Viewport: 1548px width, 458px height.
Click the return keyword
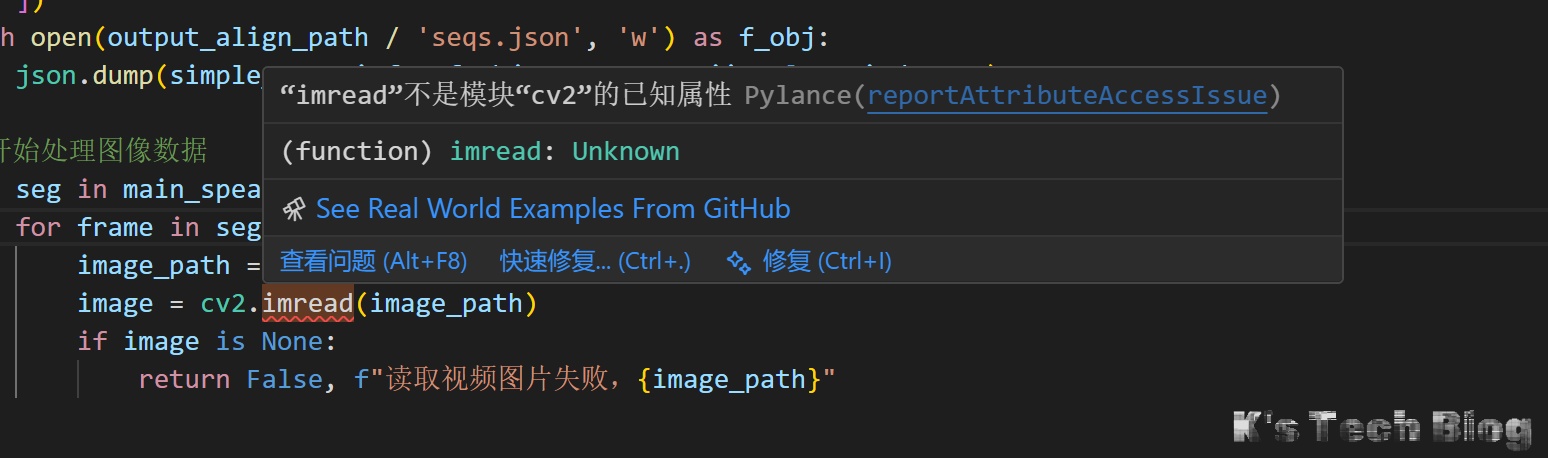point(184,380)
